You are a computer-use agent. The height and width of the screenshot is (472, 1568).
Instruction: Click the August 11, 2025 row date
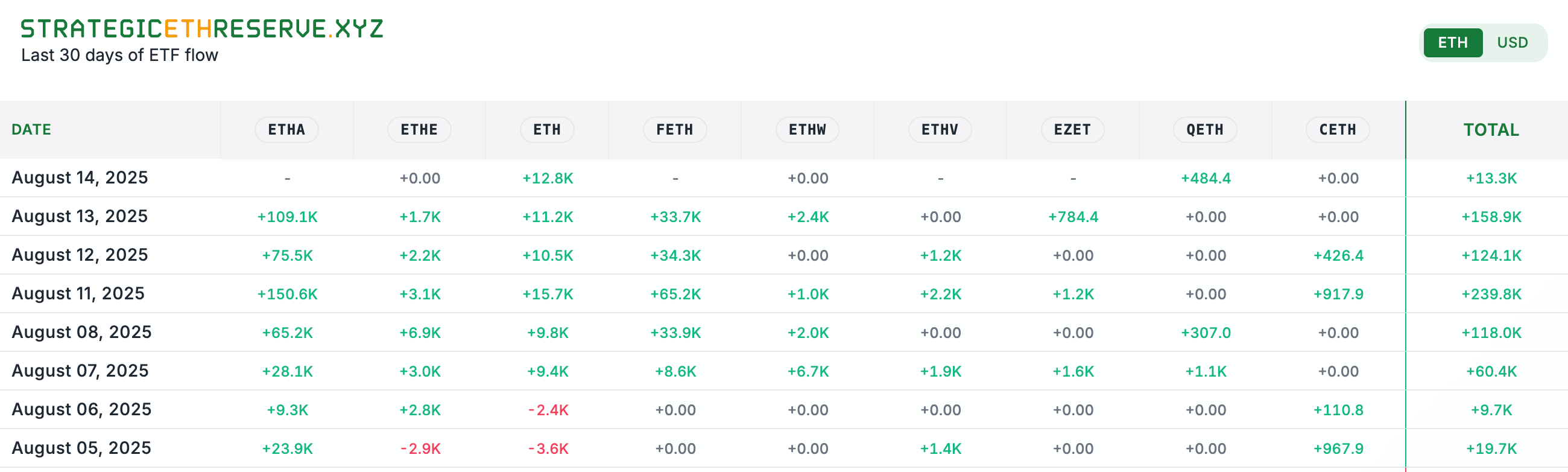click(x=78, y=293)
